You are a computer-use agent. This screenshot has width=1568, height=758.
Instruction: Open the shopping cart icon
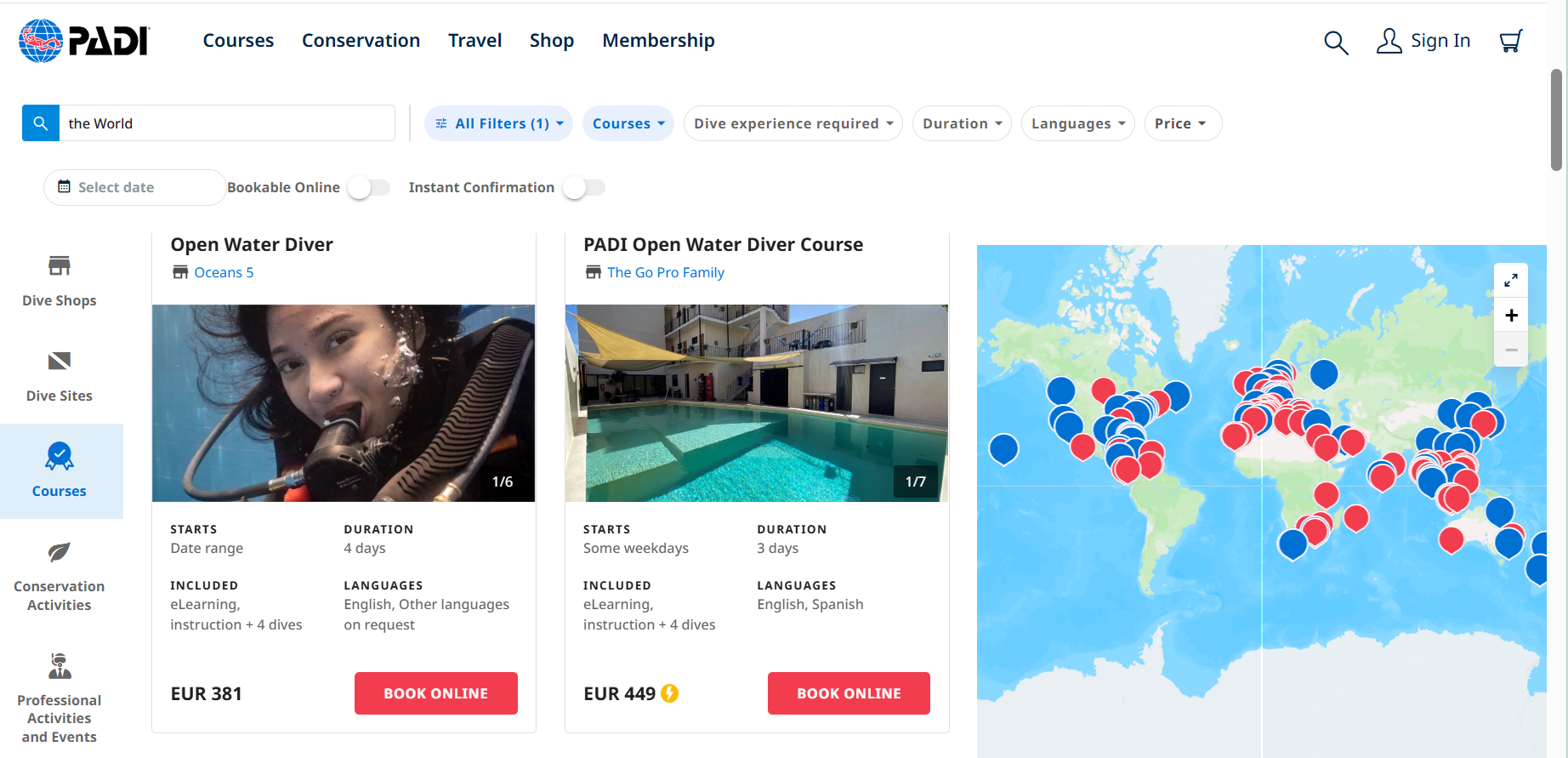click(1510, 41)
